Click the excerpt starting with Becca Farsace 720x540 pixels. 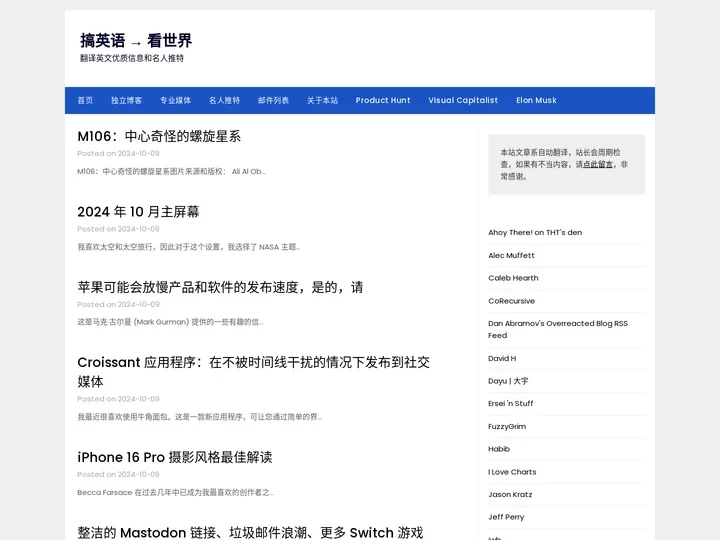pos(175,492)
